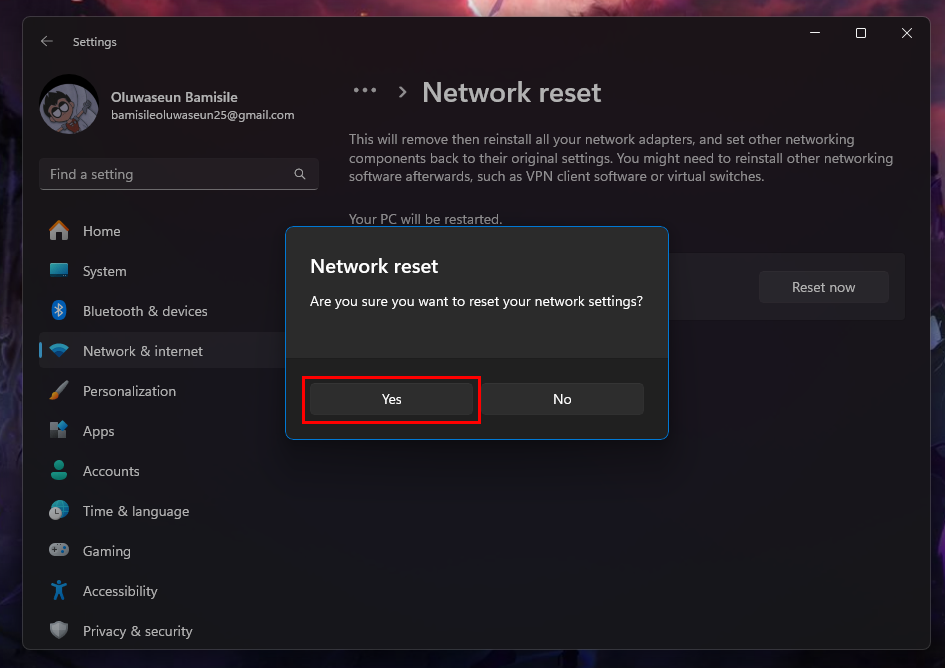
Task: Click the Personalization paintbrush icon
Action: (x=59, y=391)
